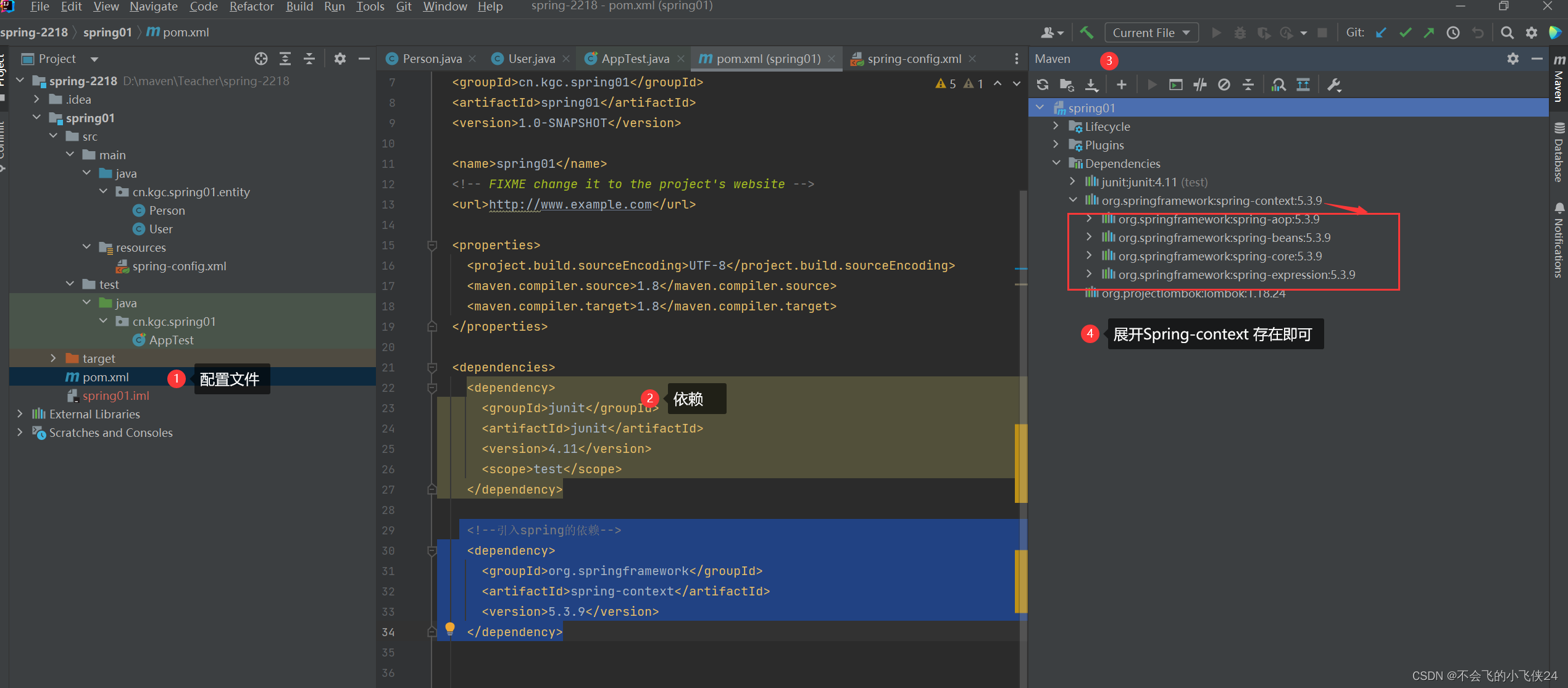Hide the Maven tool window

[x=1537, y=59]
